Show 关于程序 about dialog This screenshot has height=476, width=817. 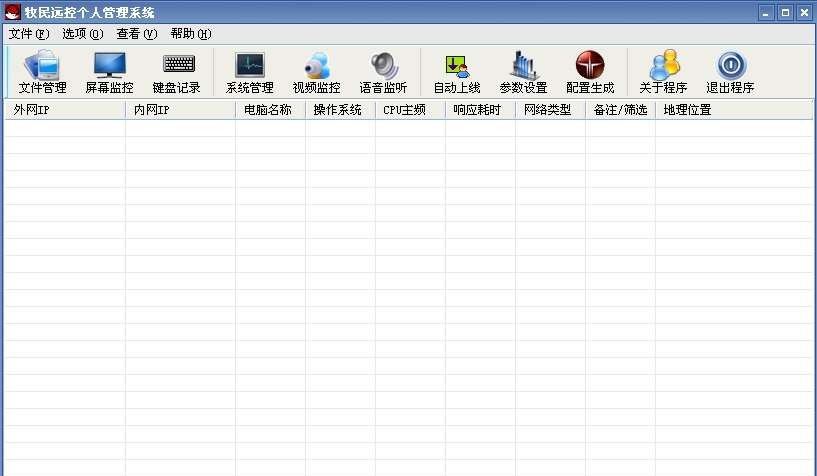pos(663,72)
